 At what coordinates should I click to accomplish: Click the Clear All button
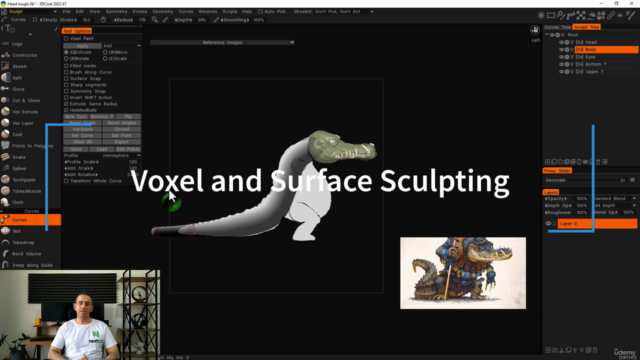(82, 142)
